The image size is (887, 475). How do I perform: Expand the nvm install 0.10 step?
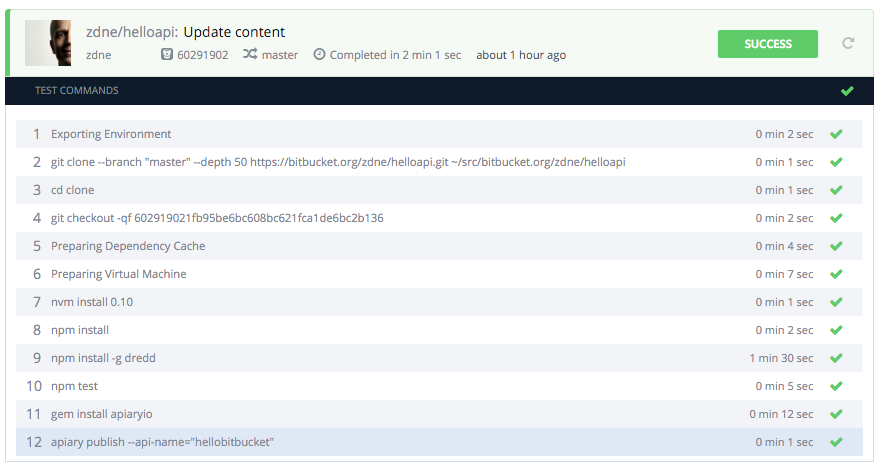pyautogui.click(x=440, y=302)
